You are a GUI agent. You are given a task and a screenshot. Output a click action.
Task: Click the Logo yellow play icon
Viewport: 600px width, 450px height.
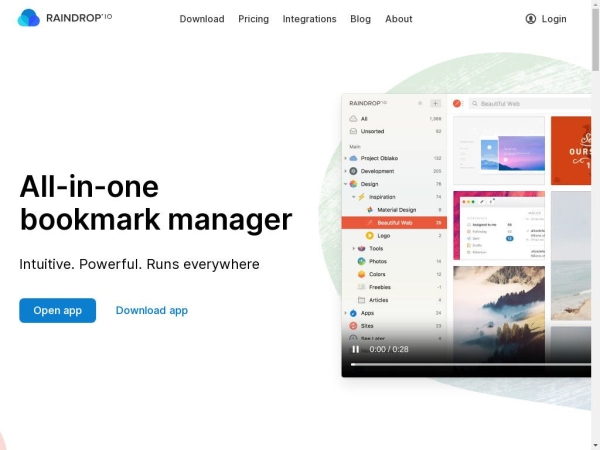click(x=370, y=236)
